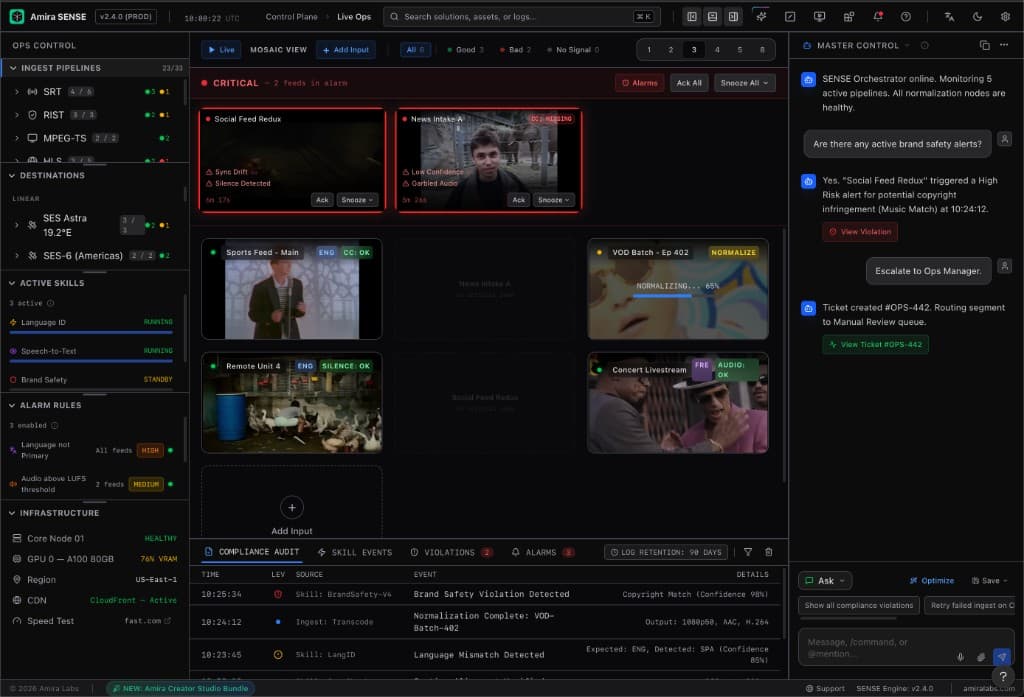The image size is (1024, 697).
Task: Open the monitor playback icon in the header
Action: [819, 16]
